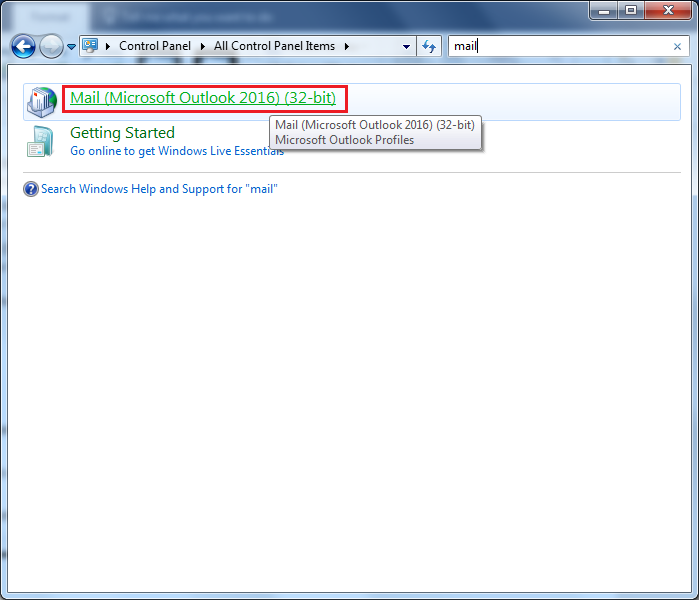The width and height of the screenshot is (699, 600).
Task: Click the Getting Started icon
Action: pos(40,142)
